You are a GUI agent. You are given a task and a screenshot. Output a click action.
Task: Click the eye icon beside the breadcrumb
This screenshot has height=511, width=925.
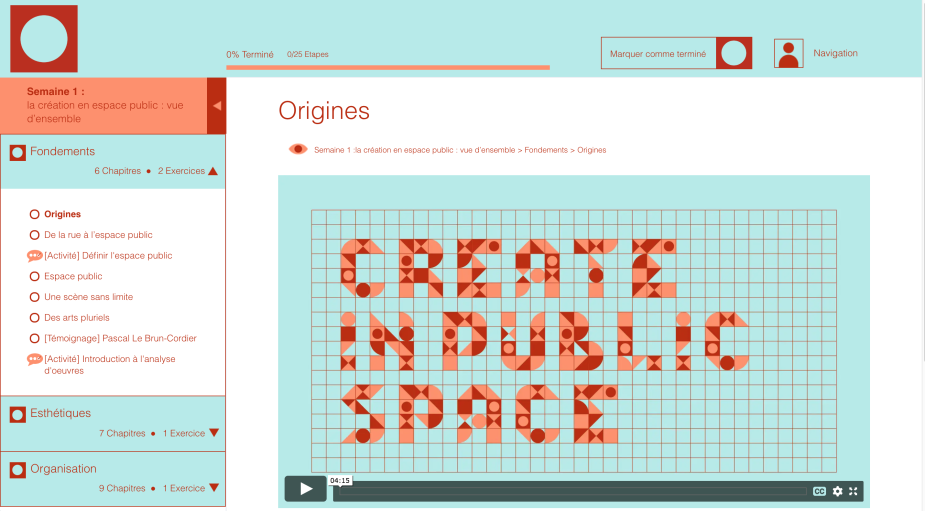(x=298, y=149)
